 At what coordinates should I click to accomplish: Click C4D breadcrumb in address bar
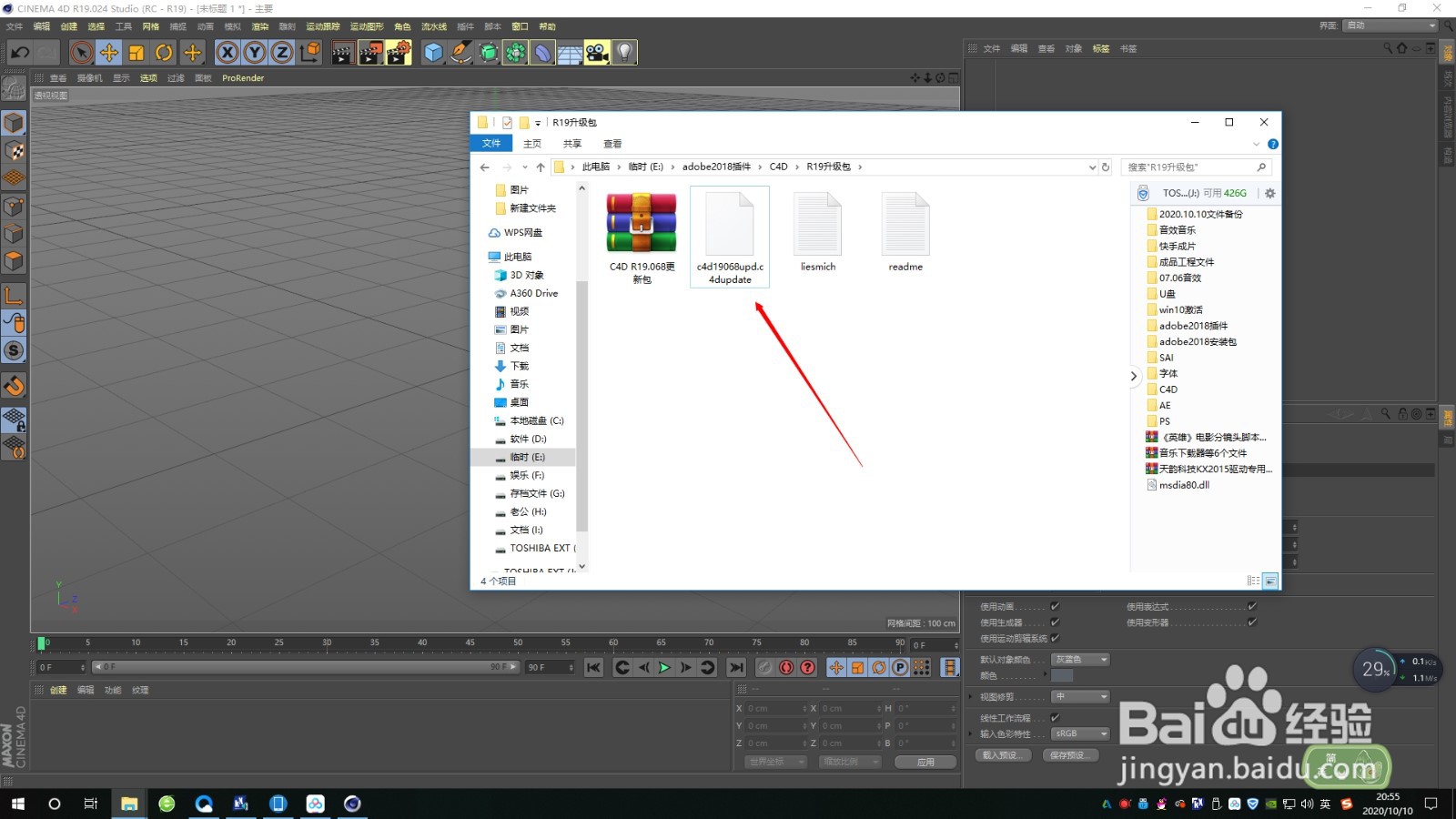coord(778,167)
